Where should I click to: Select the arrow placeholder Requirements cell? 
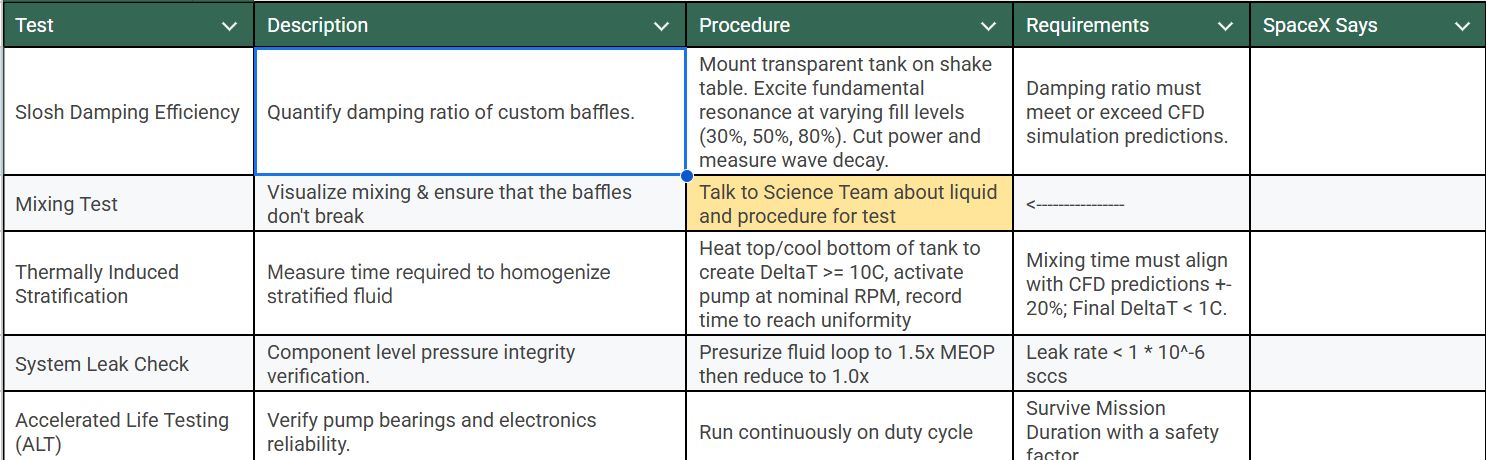pyautogui.click(x=1130, y=204)
